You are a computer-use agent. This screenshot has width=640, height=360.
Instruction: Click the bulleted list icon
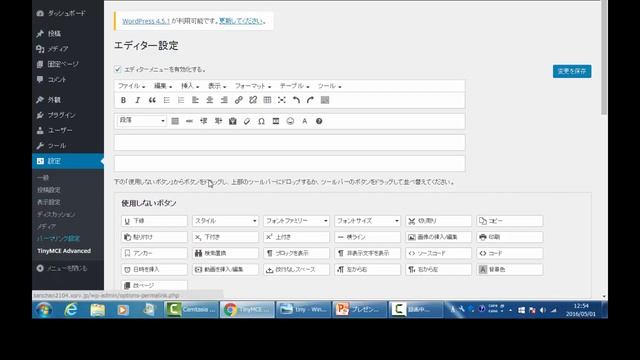tap(167, 100)
